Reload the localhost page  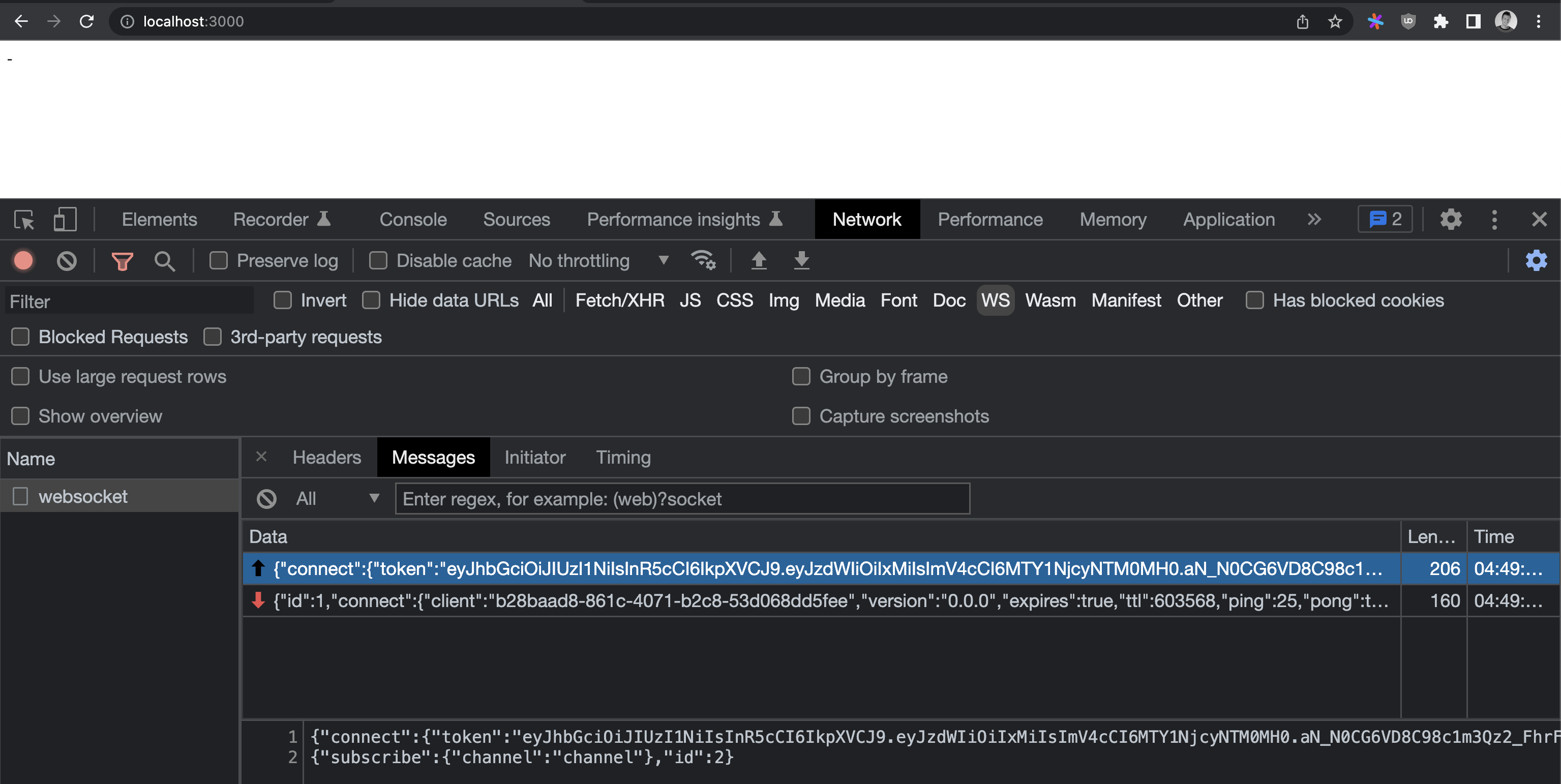[86, 22]
